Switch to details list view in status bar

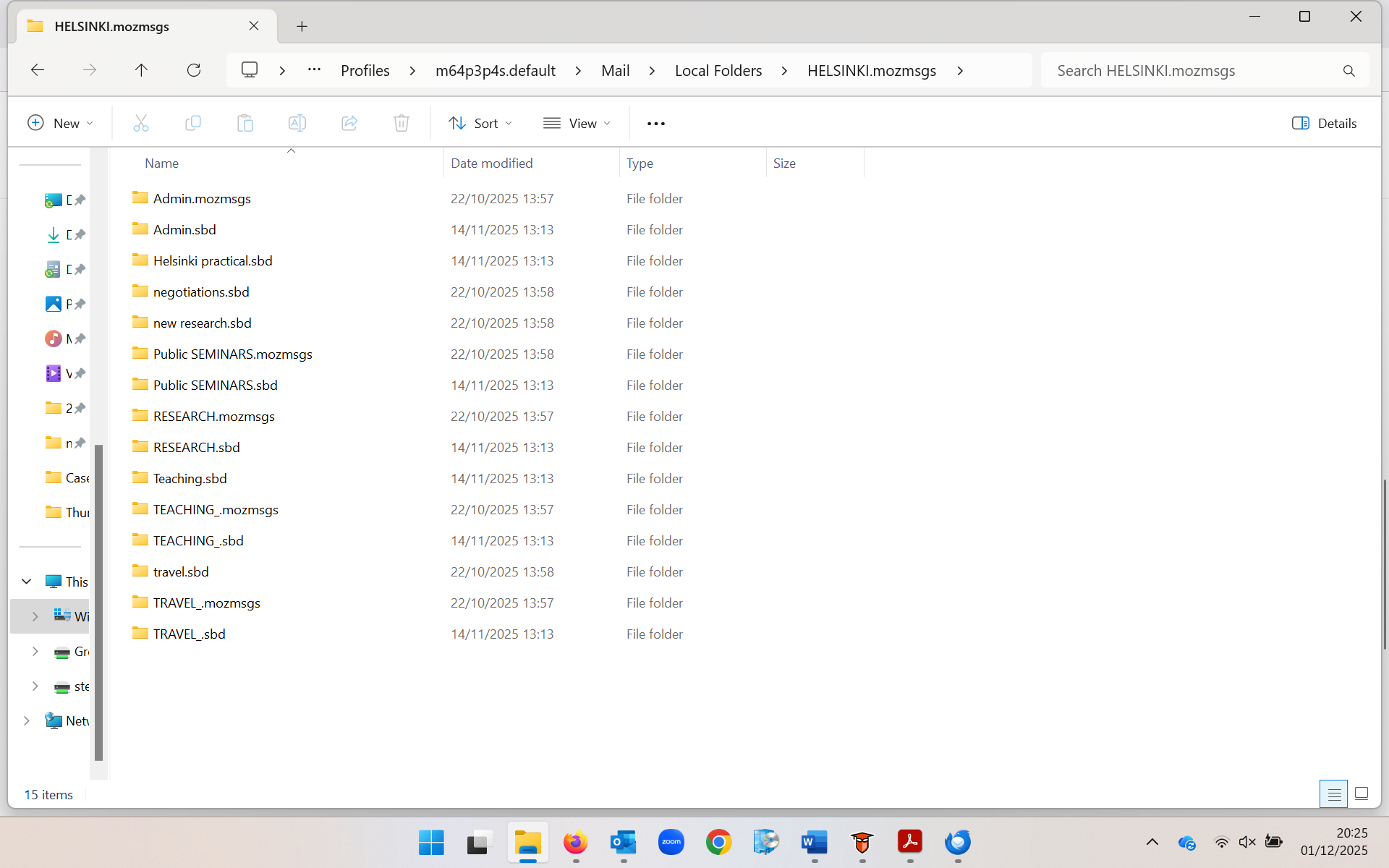click(x=1333, y=793)
